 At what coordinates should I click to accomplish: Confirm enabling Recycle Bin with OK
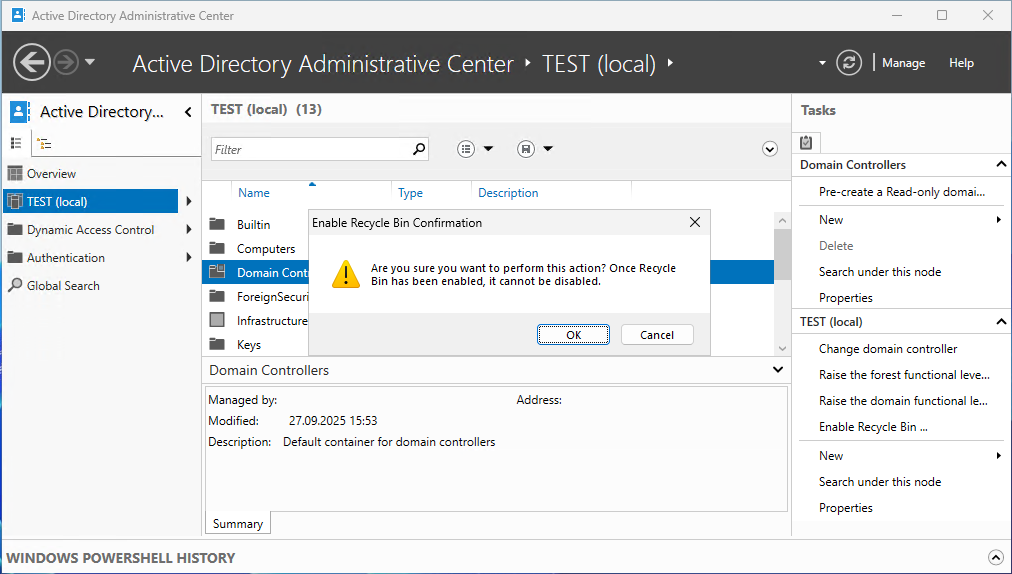[573, 335]
